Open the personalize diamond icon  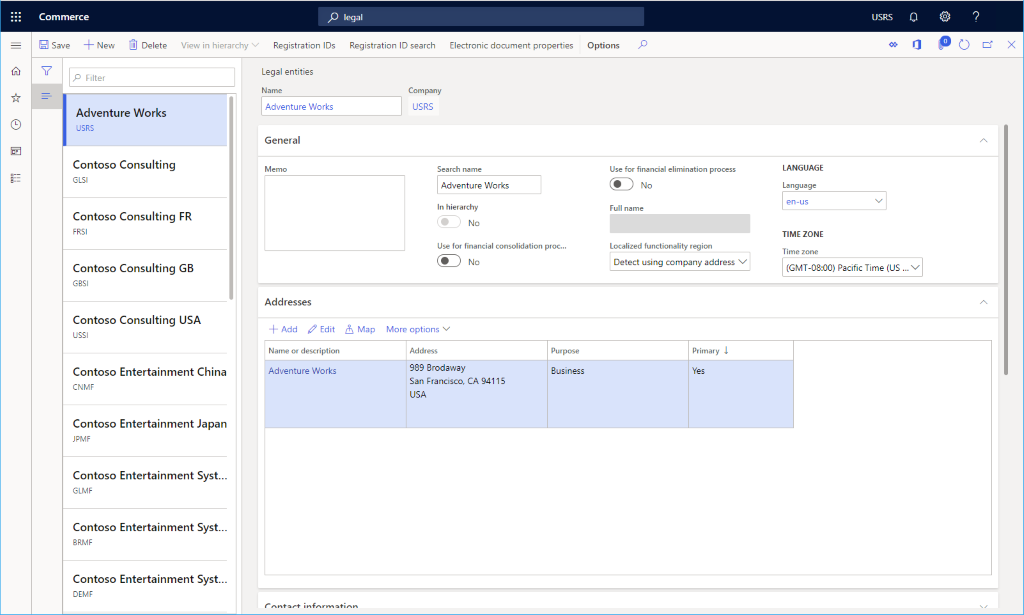tap(893, 44)
